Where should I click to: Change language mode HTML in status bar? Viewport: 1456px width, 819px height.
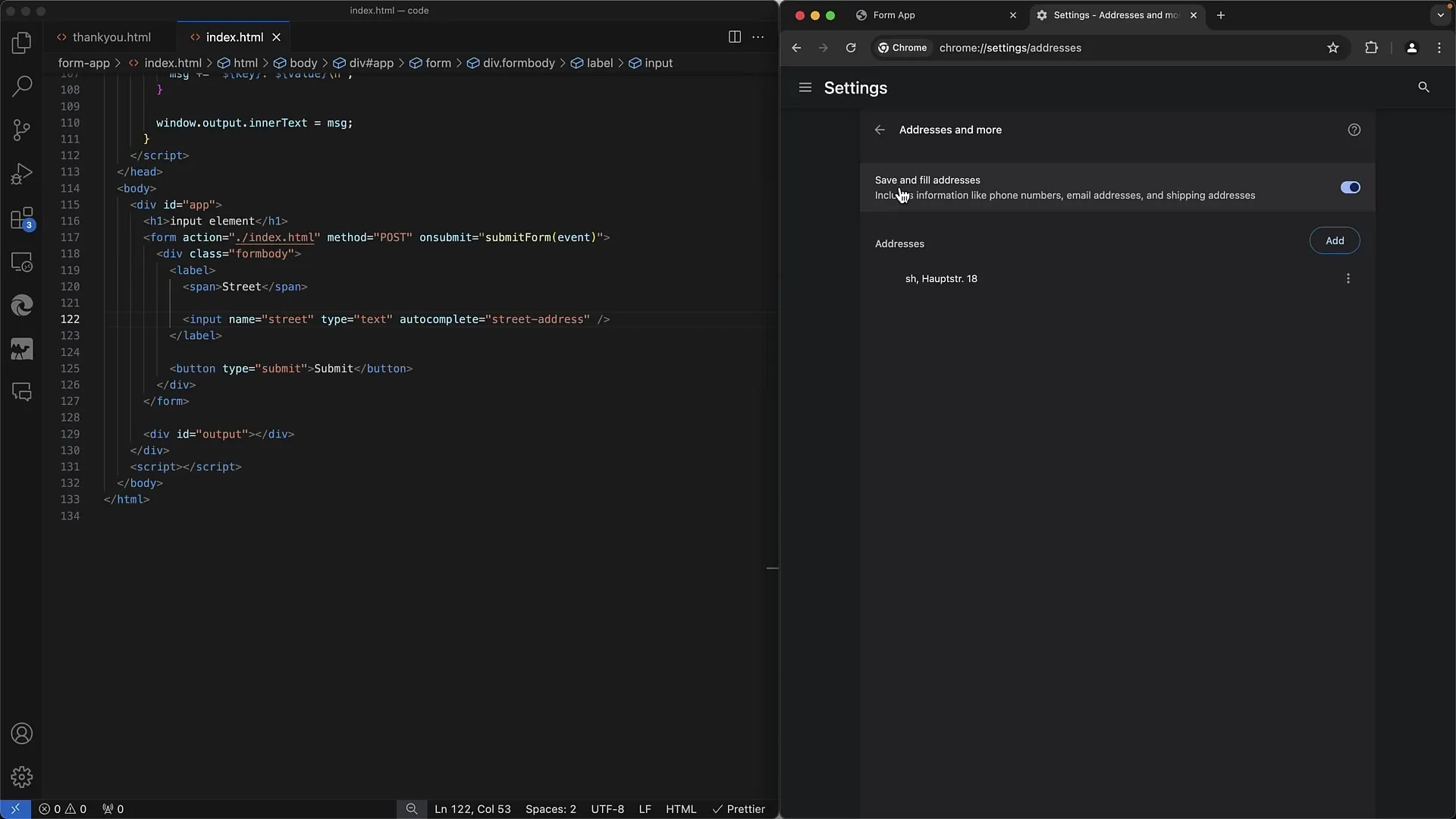click(681, 809)
